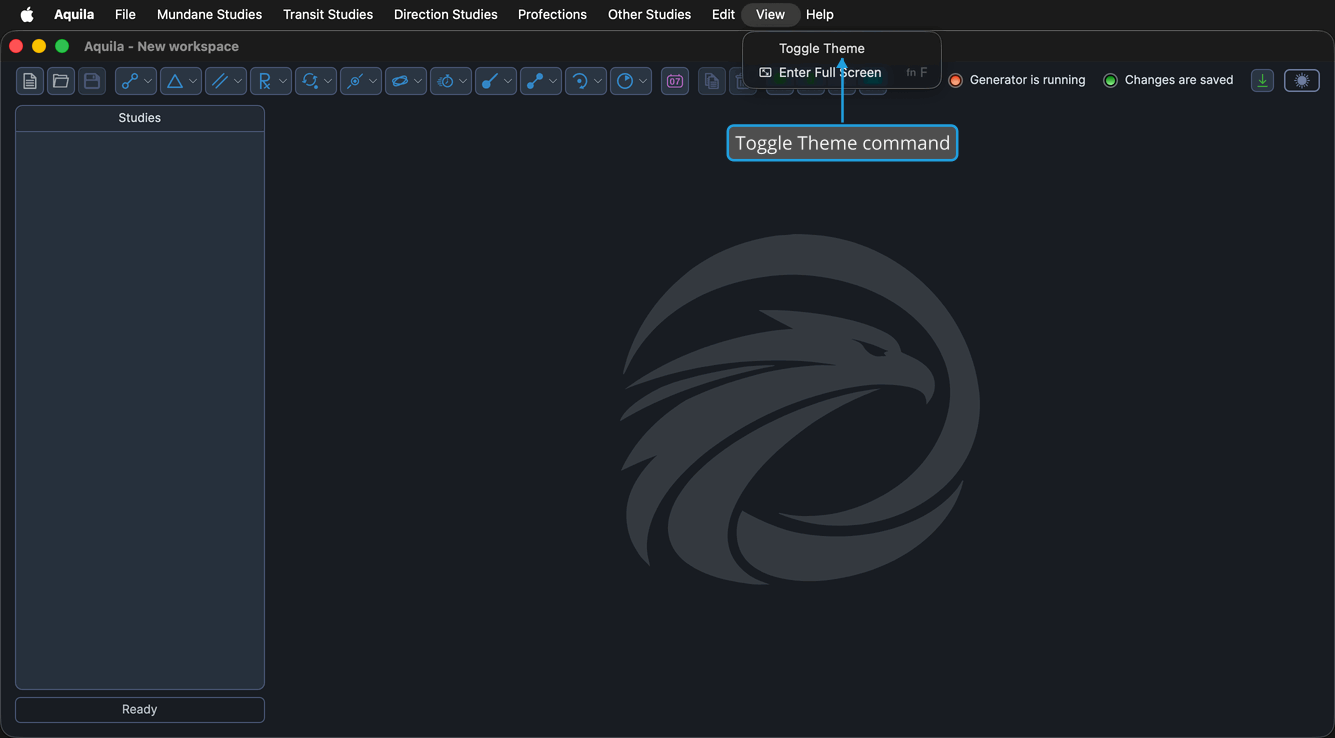Open the Direction Studies menu
The image size is (1335, 738).
pos(445,14)
